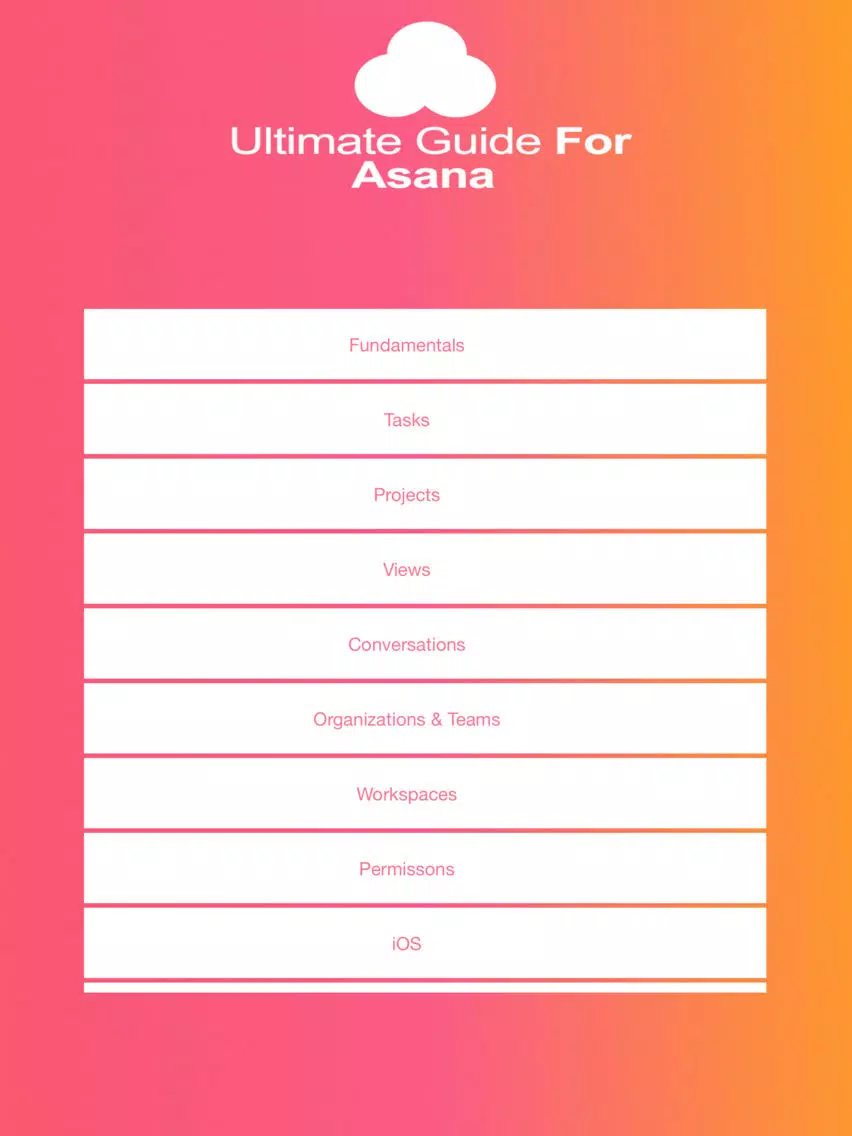The height and width of the screenshot is (1136, 852).
Task: Open the Workspaces section
Action: pos(406,795)
